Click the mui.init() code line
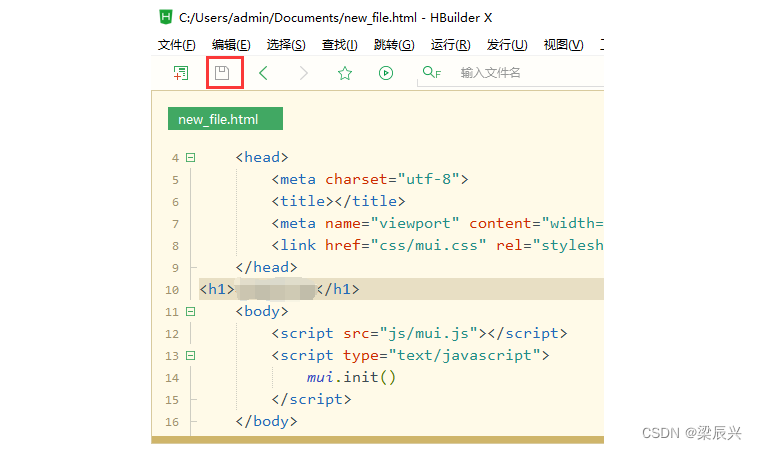Image resolution: width=757 pixels, height=450 pixels. pyautogui.click(x=351, y=377)
